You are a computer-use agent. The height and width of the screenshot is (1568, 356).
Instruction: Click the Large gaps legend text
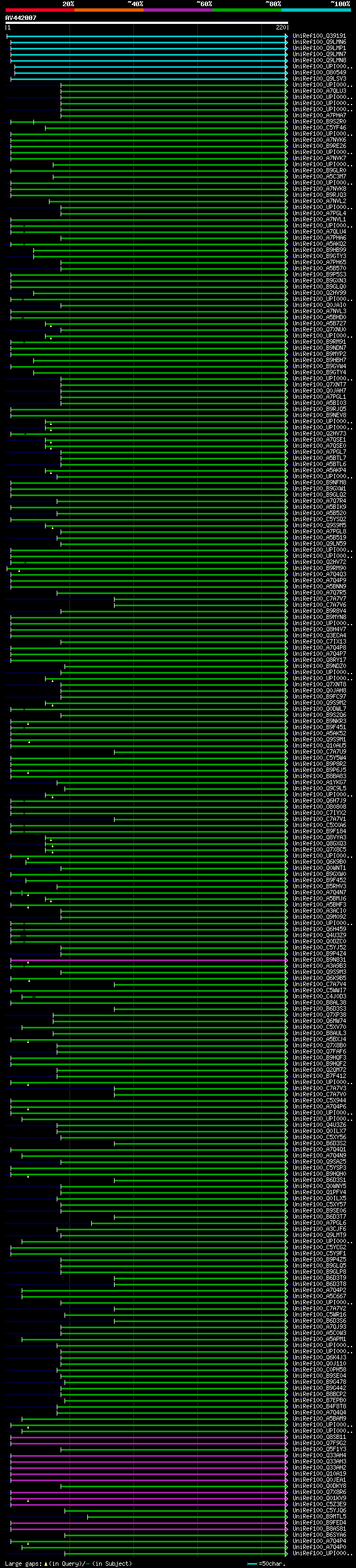23,1564
